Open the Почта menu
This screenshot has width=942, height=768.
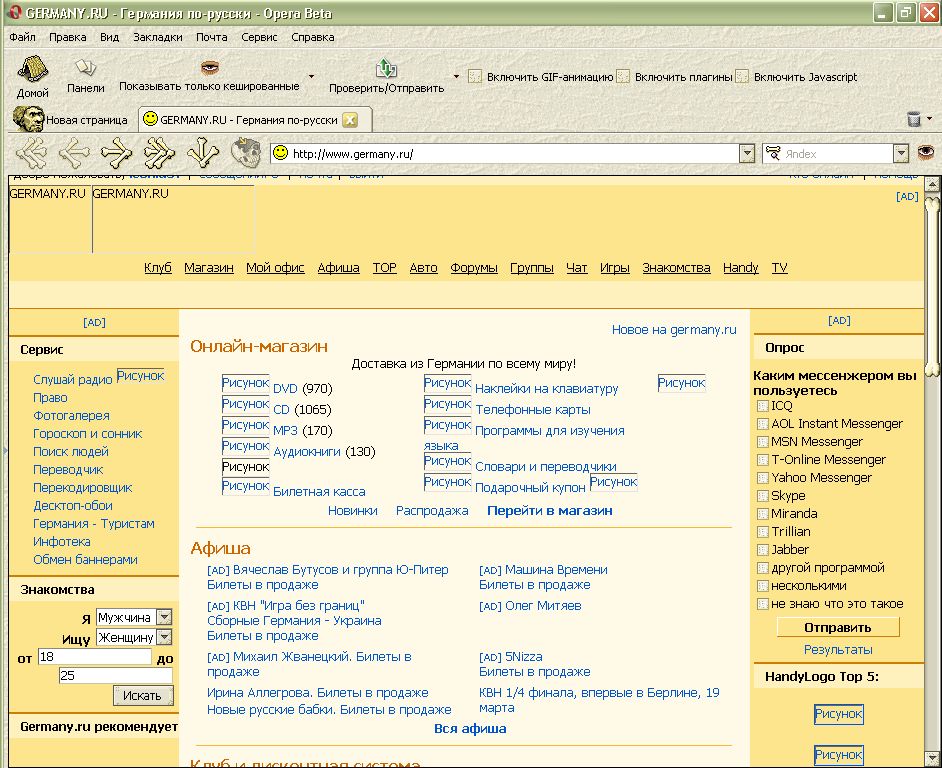click(x=211, y=37)
